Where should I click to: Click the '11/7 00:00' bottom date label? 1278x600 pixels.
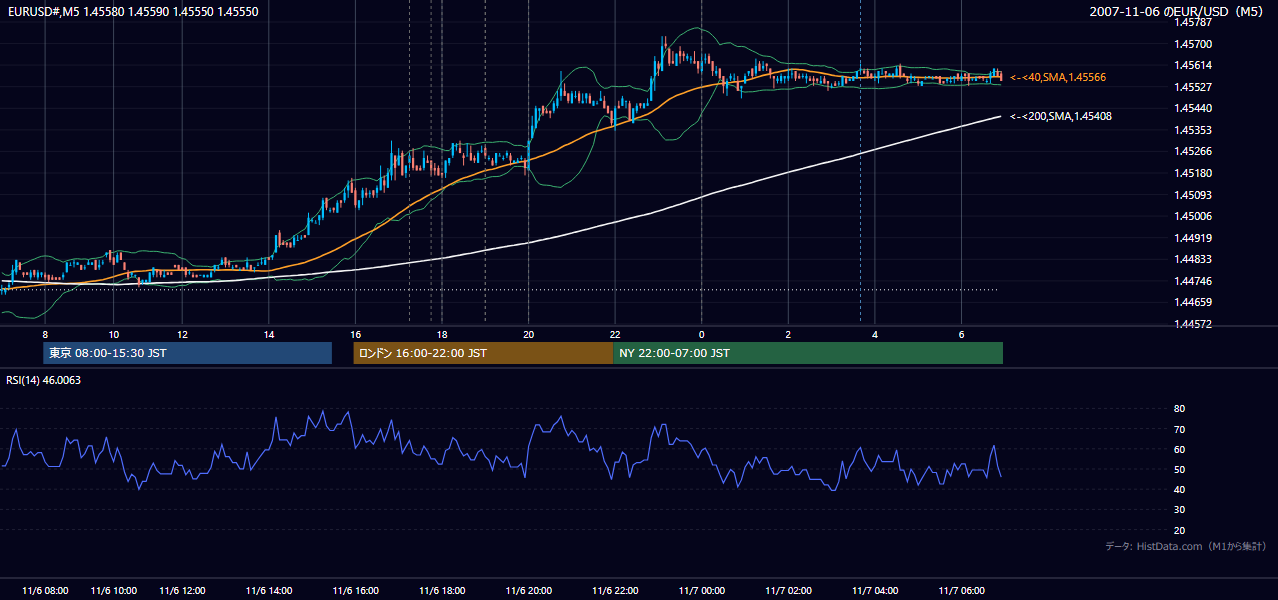pyautogui.click(x=701, y=590)
